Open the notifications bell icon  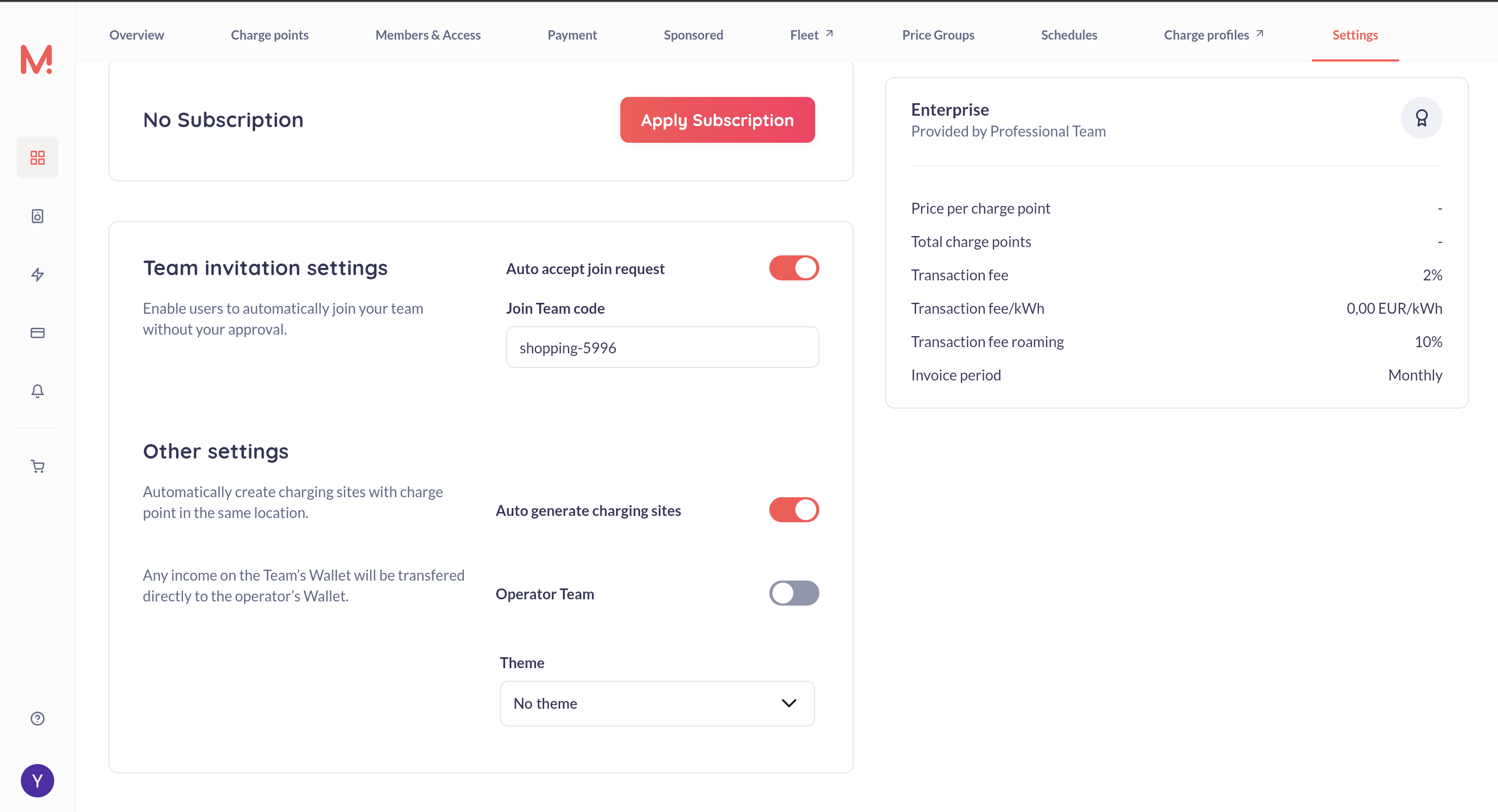(37, 391)
